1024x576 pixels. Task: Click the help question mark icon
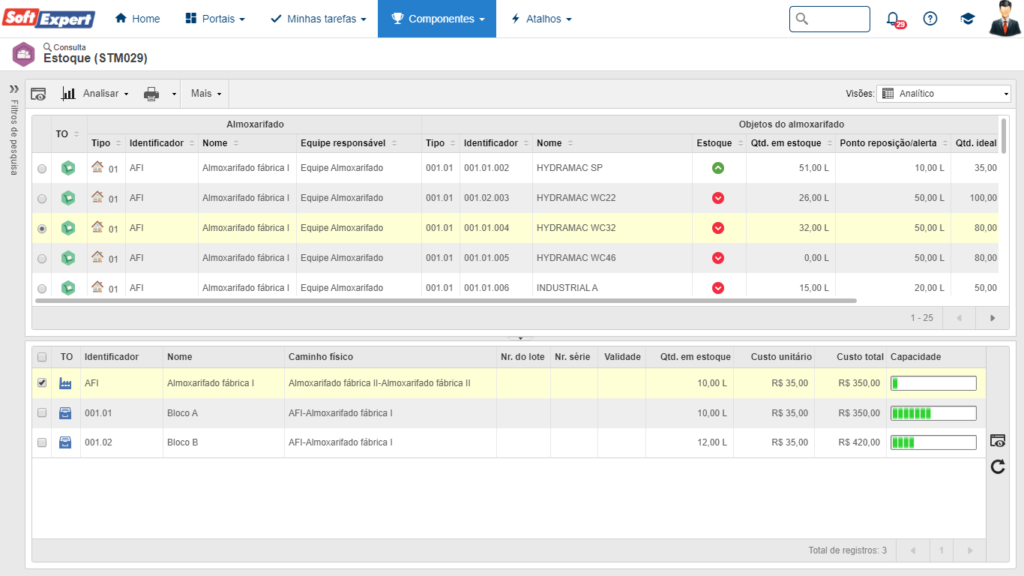point(930,19)
